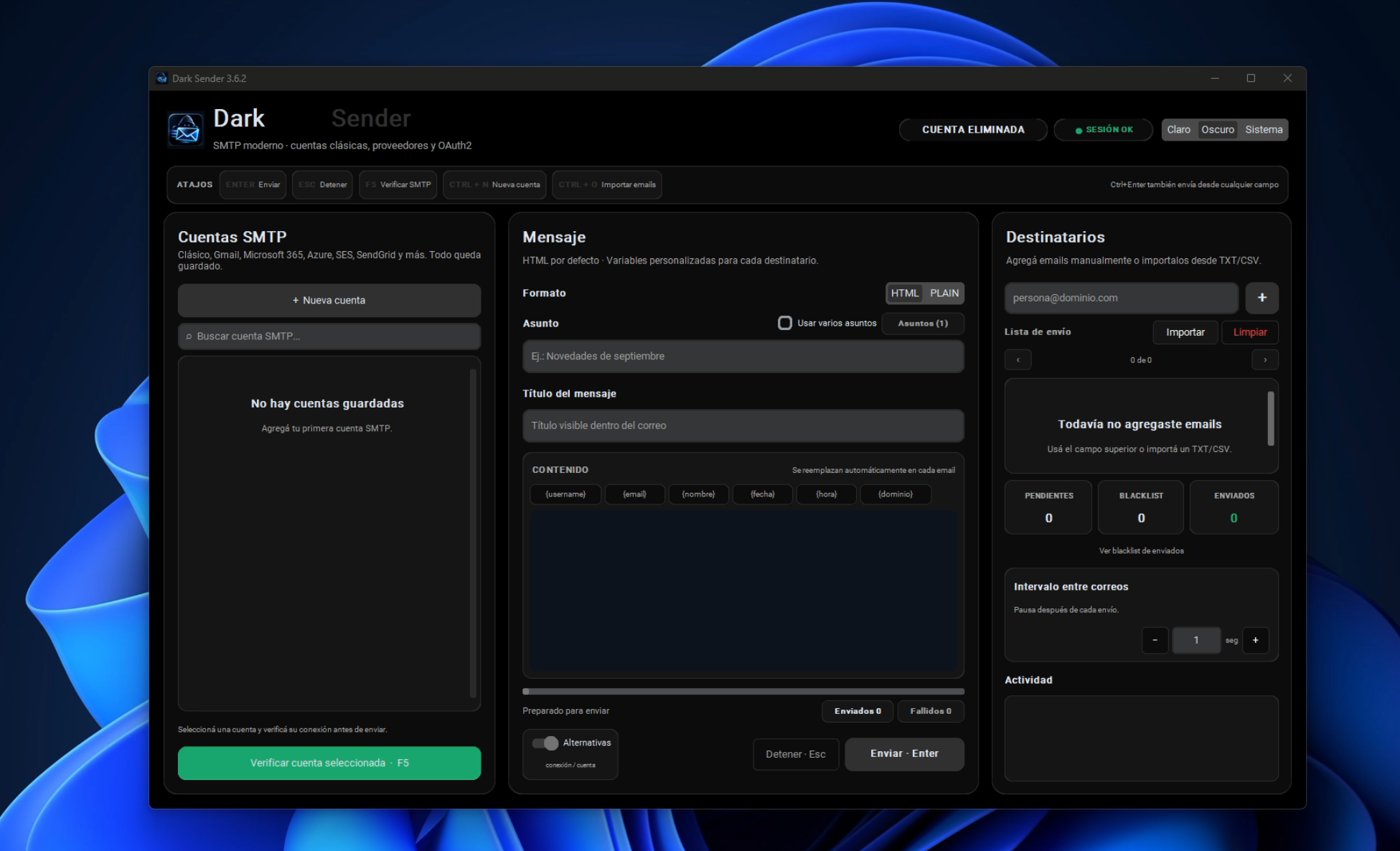
Task: Add recipient with the plus button
Action: 1262,298
